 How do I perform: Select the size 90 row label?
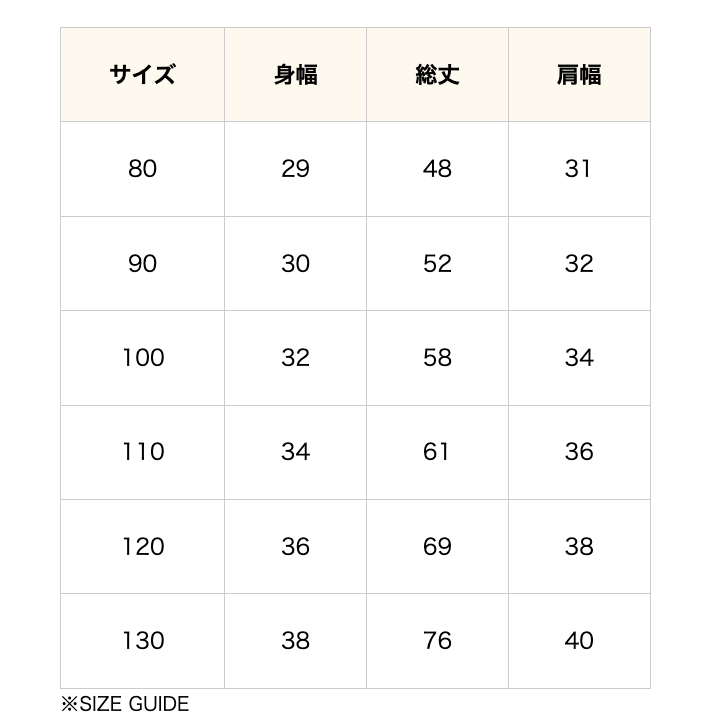(142, 263)
